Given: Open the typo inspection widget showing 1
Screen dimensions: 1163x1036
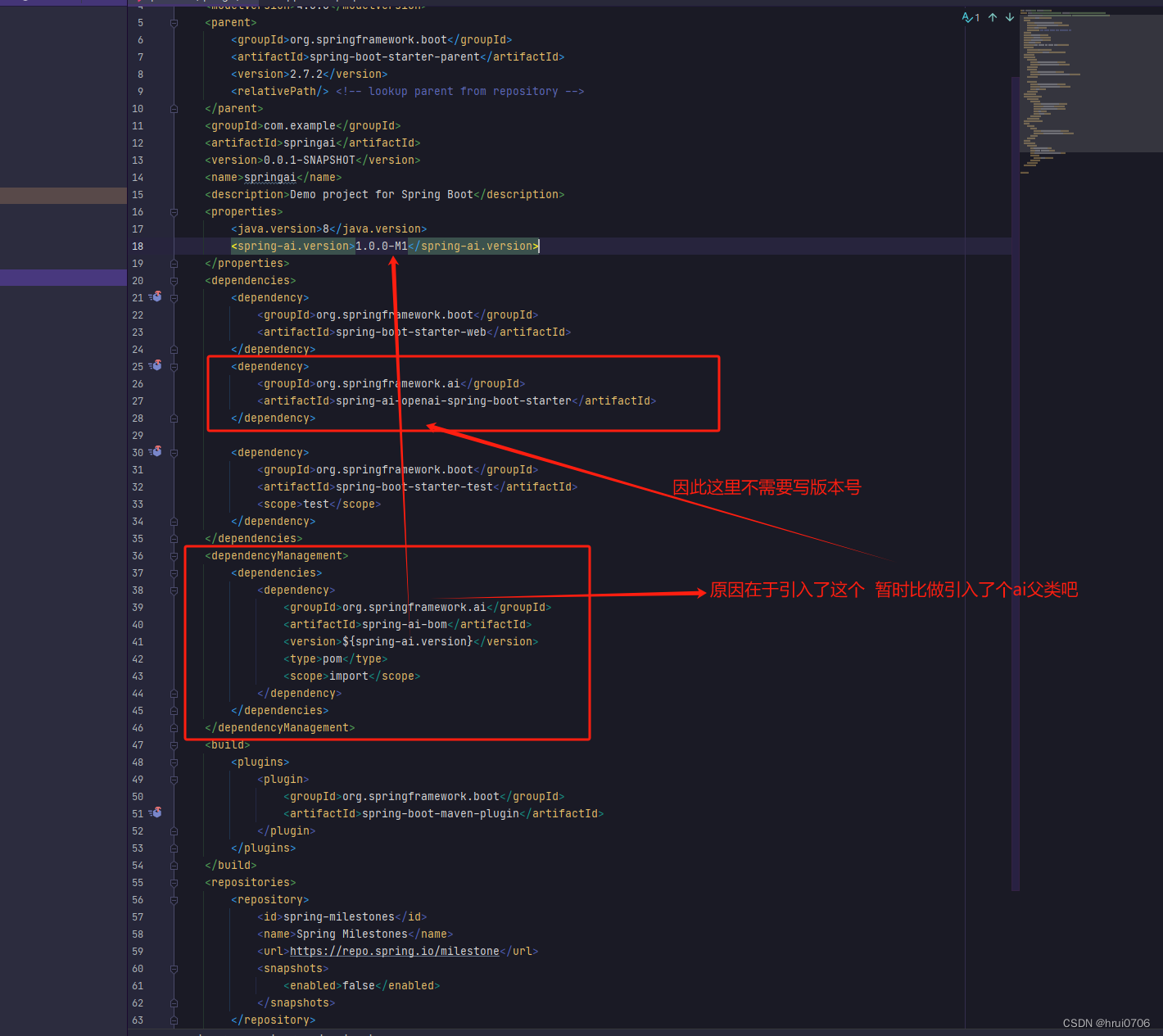Looking at the screenshot, I should (971, 17).
